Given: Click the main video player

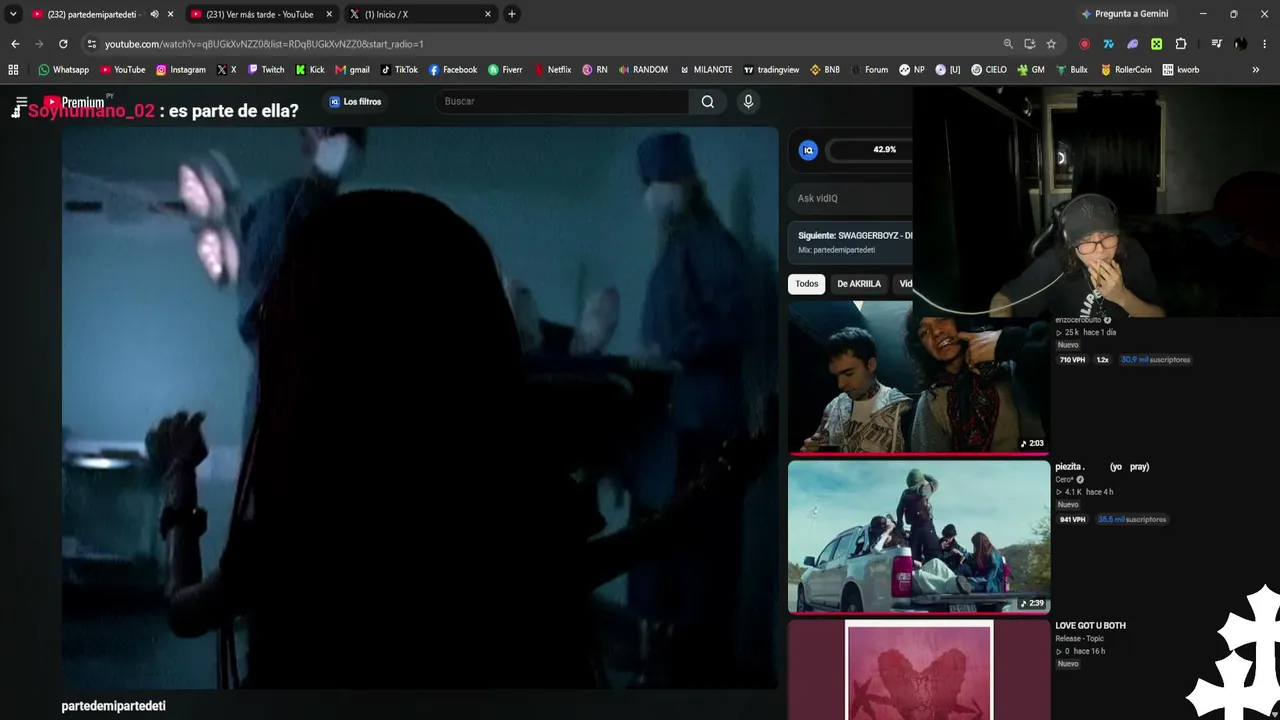Looking at the screenshot, I should (x=420, y=408).
